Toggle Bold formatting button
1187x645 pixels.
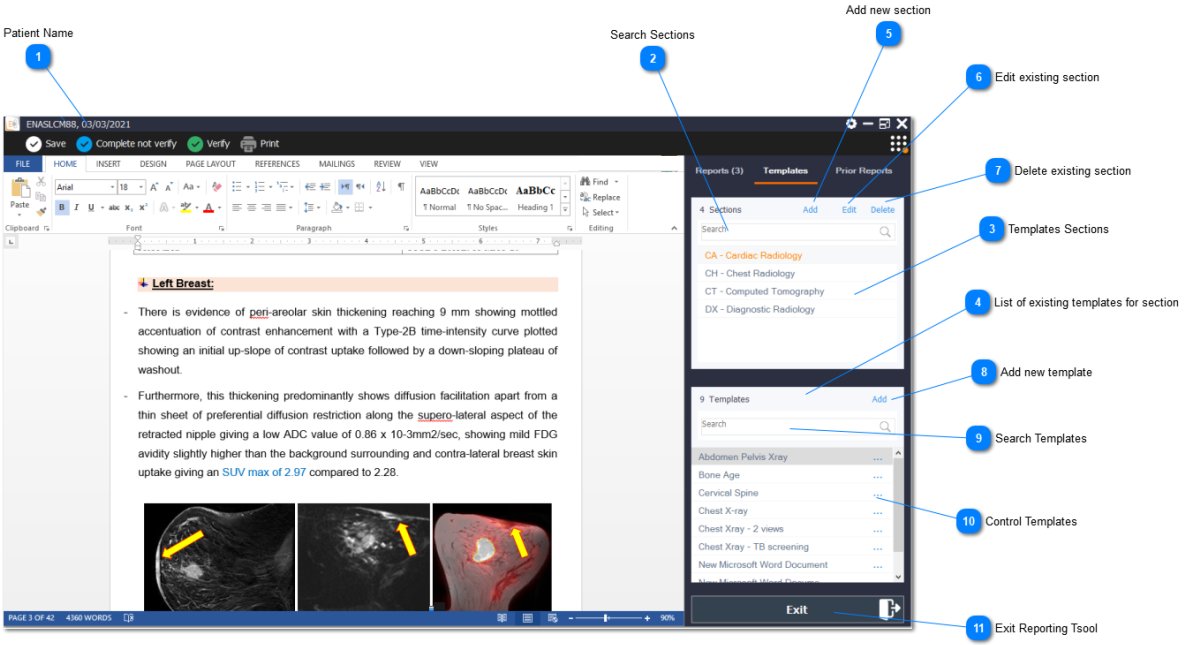[x=62, y=207]
